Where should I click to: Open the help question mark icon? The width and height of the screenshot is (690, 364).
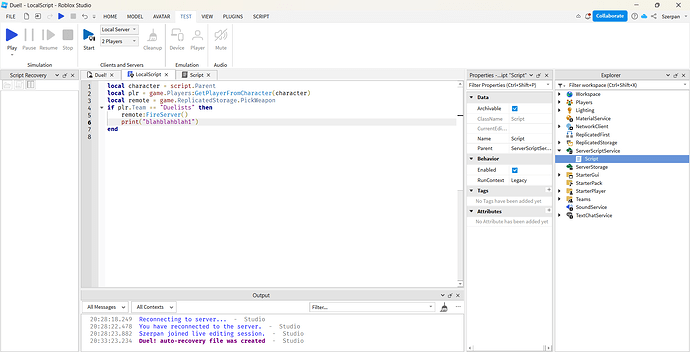click(635, 16)
